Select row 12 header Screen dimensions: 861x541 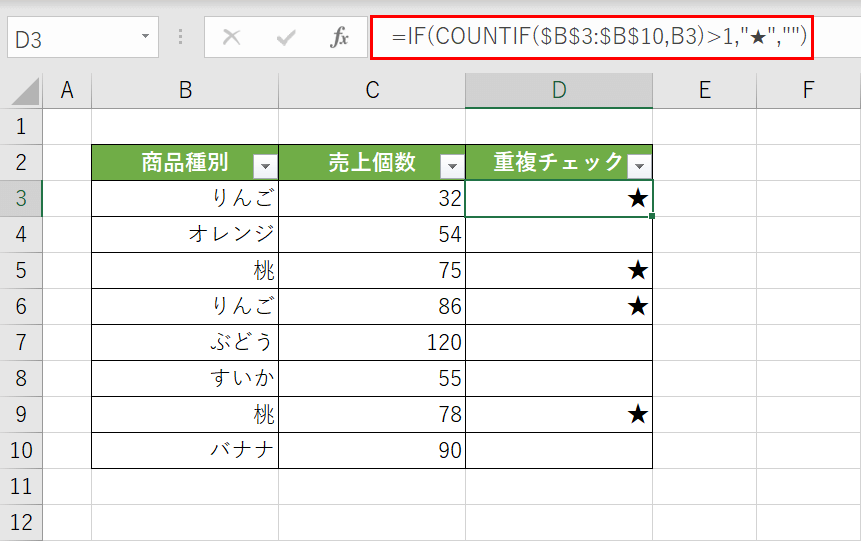[x=21, y=522]
